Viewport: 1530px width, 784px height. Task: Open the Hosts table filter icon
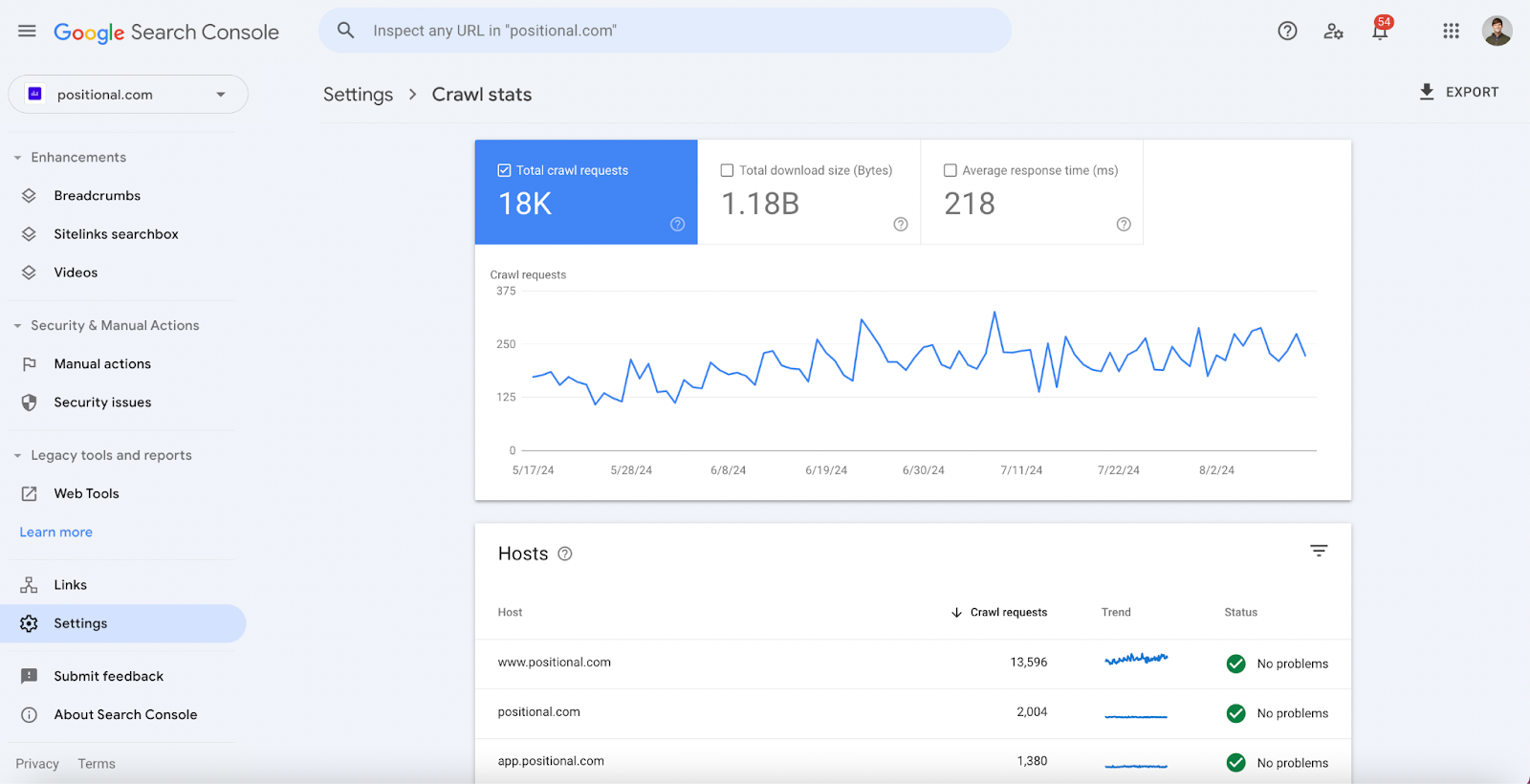(x=1319, y=551)
